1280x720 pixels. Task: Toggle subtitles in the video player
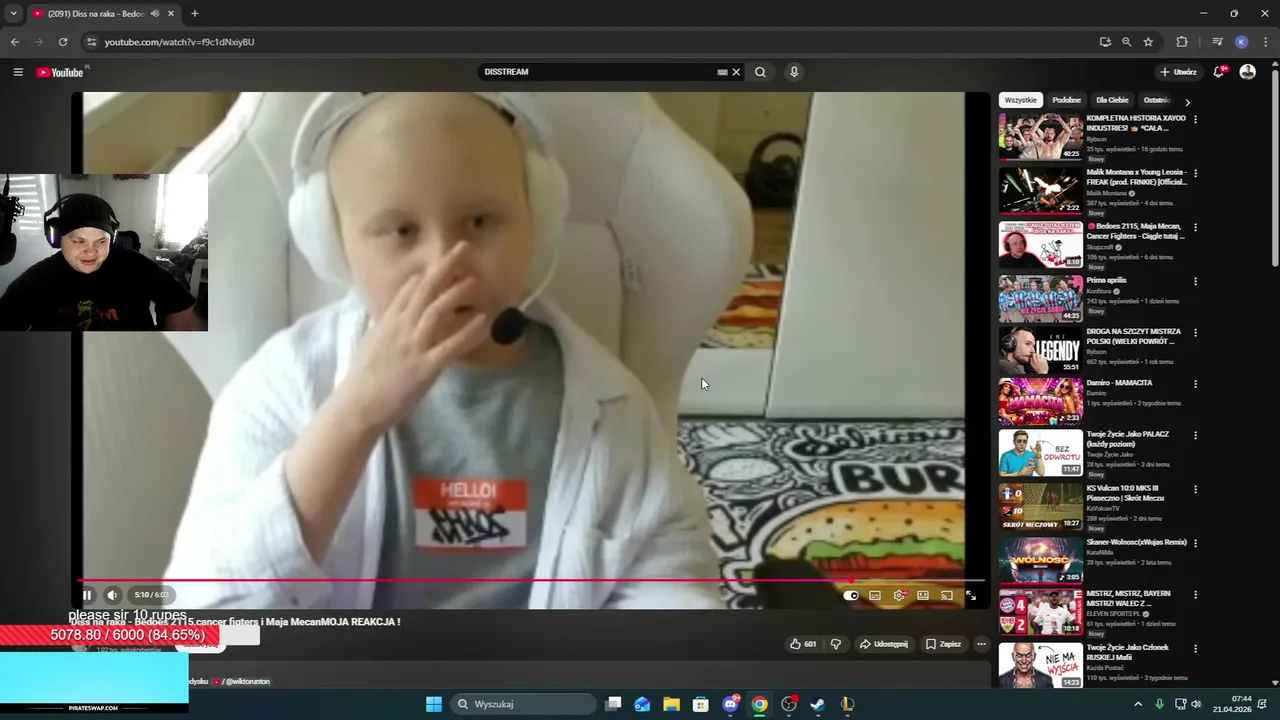[875, 595]
